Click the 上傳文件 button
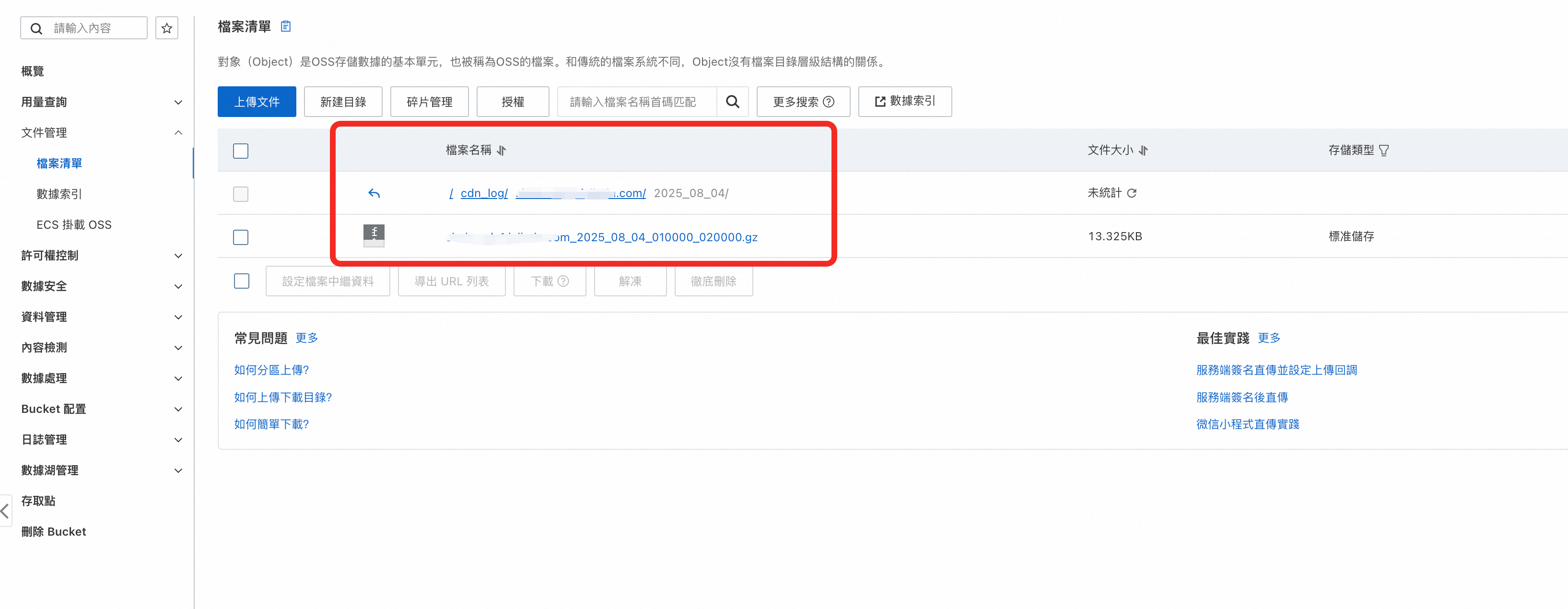1568x609 pixels. pos(257,102)
